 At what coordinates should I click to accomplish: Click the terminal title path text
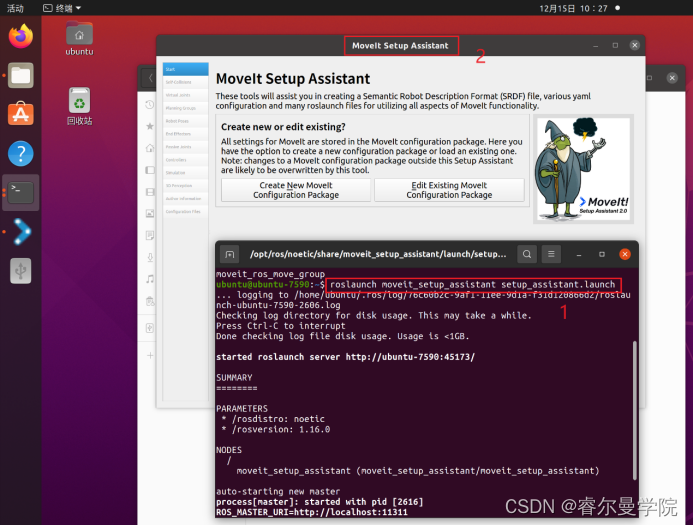[x=378, y=254]
